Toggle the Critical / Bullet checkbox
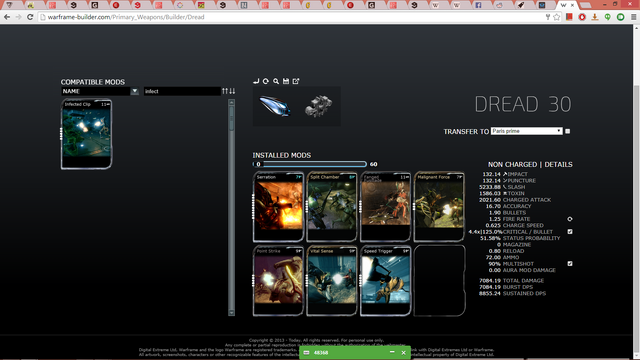 point(570,232)
